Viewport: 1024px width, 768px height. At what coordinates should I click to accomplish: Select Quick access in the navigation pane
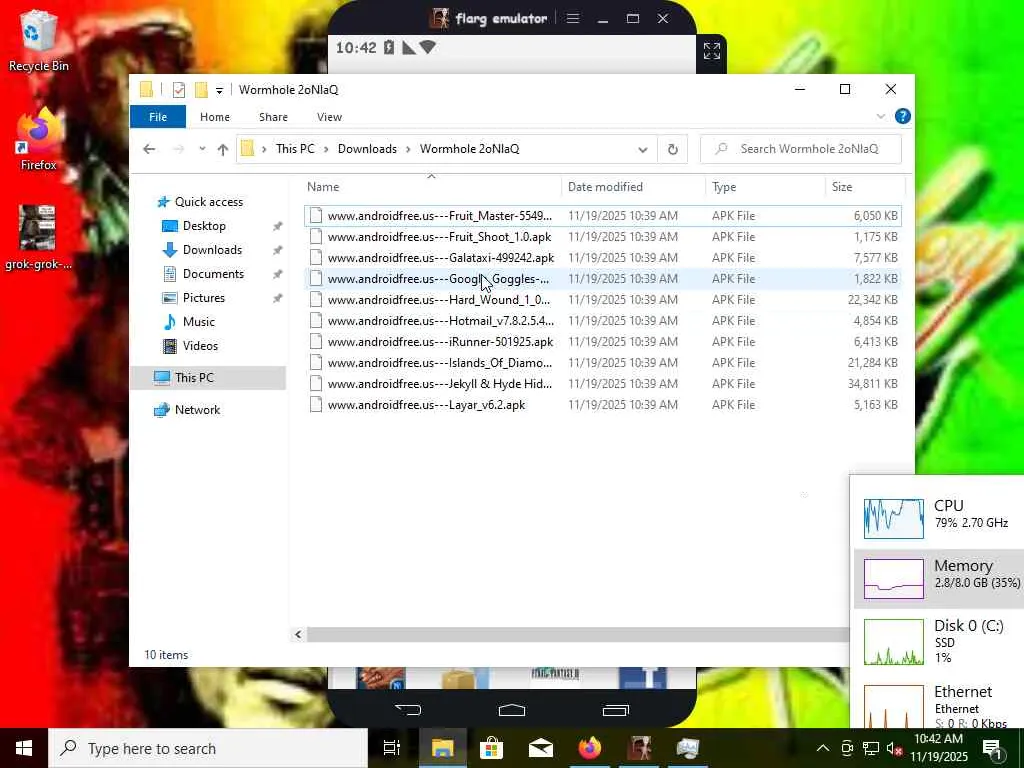(208, 202)
